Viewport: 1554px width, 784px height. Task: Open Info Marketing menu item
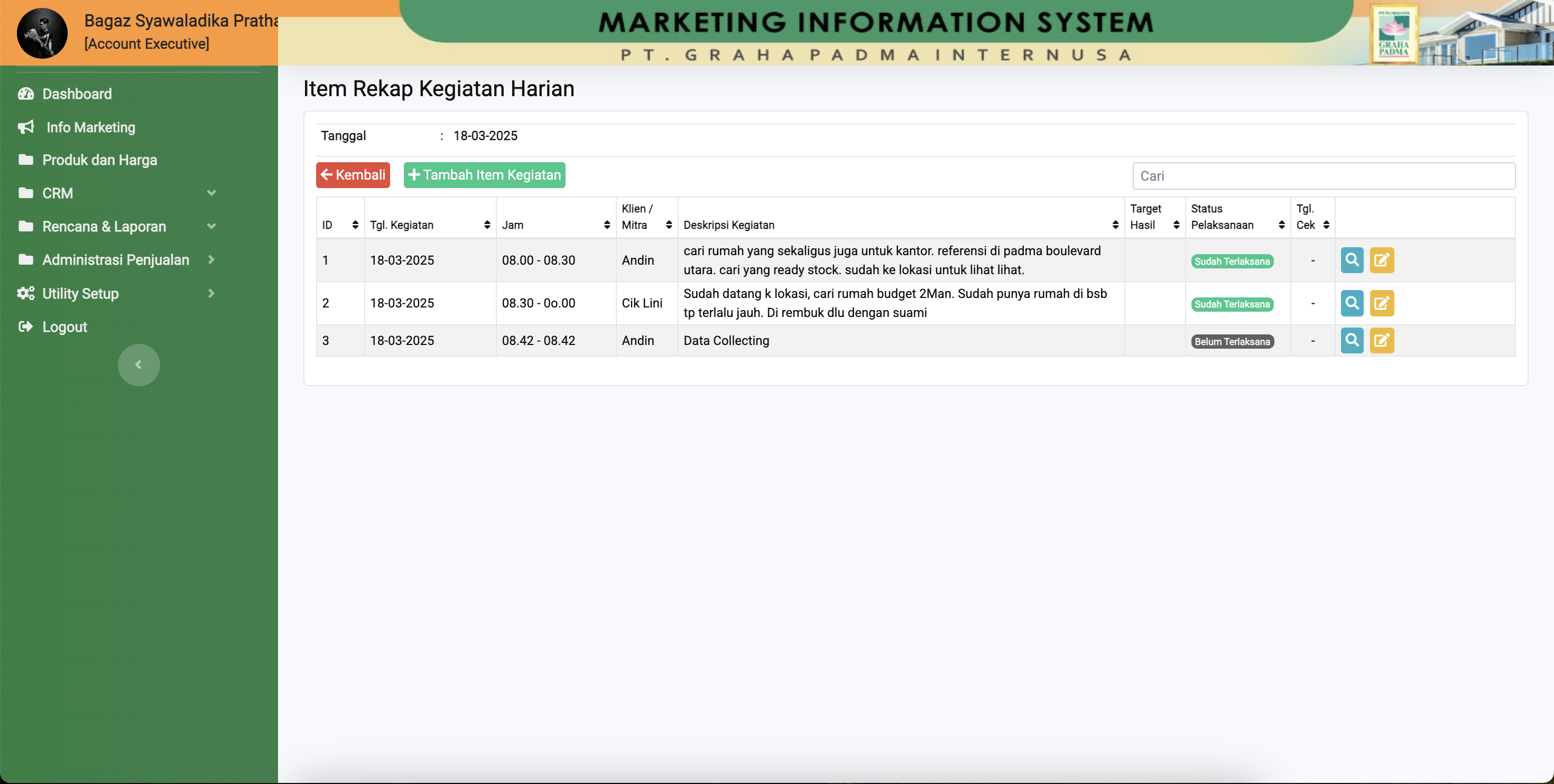[x=90, y=127]
